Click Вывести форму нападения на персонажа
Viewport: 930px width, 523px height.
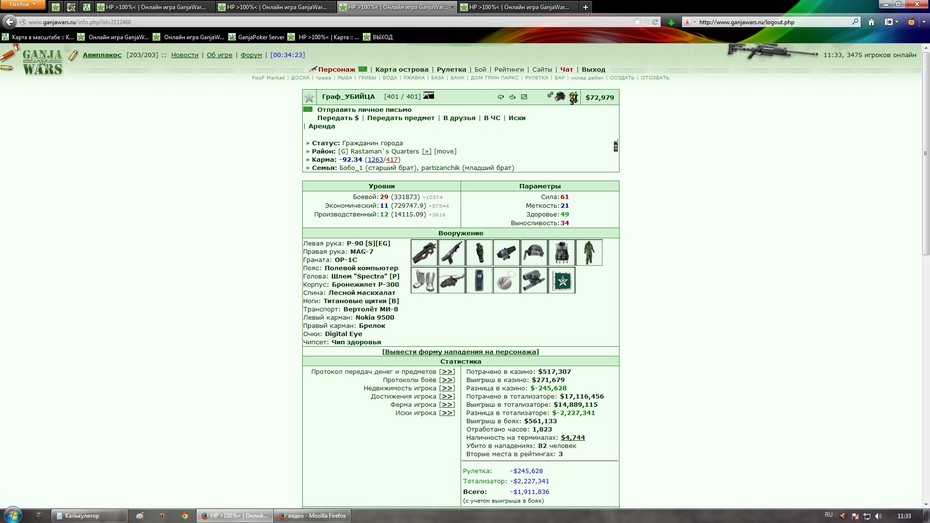click(460, 352)
